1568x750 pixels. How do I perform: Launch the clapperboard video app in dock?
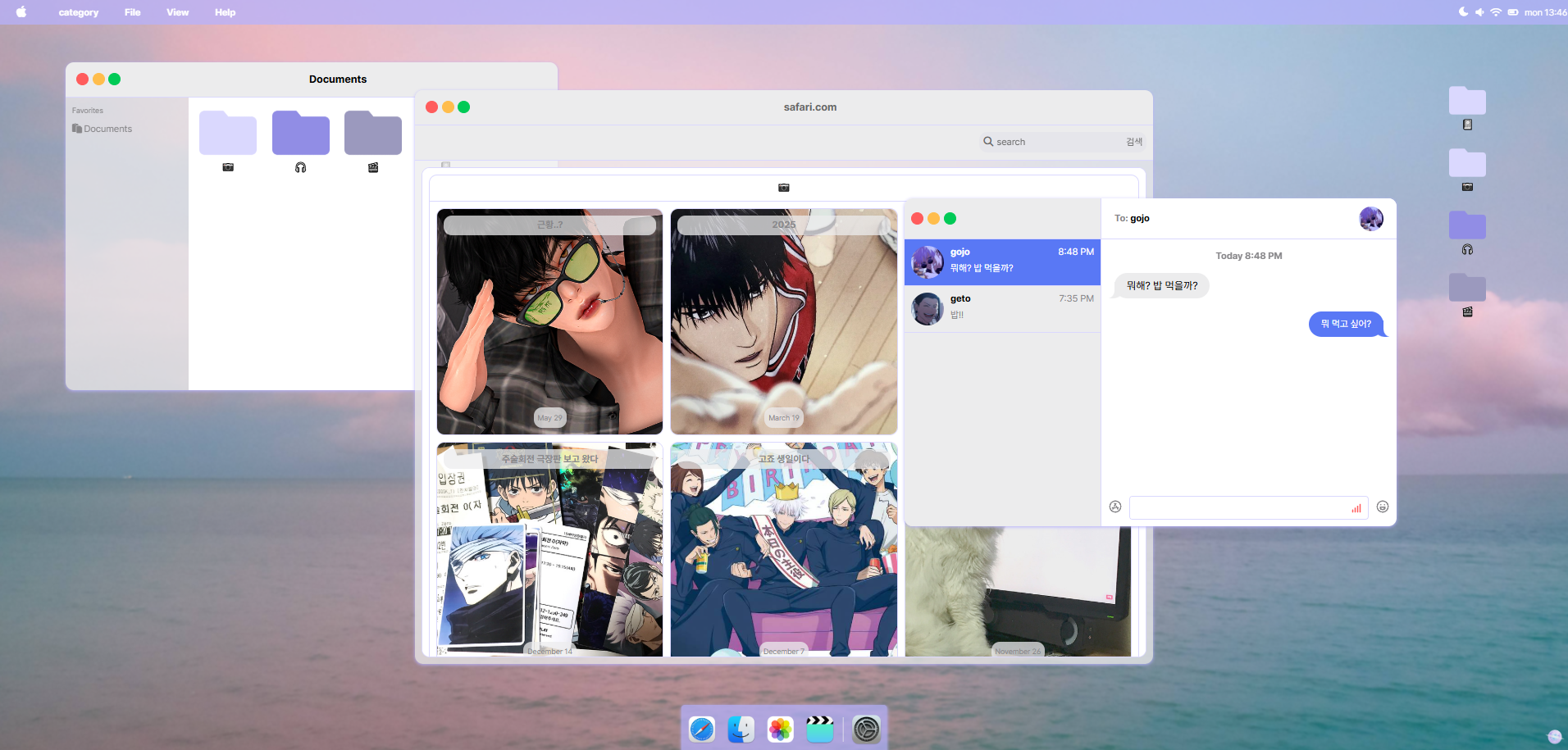click(820, 729)
